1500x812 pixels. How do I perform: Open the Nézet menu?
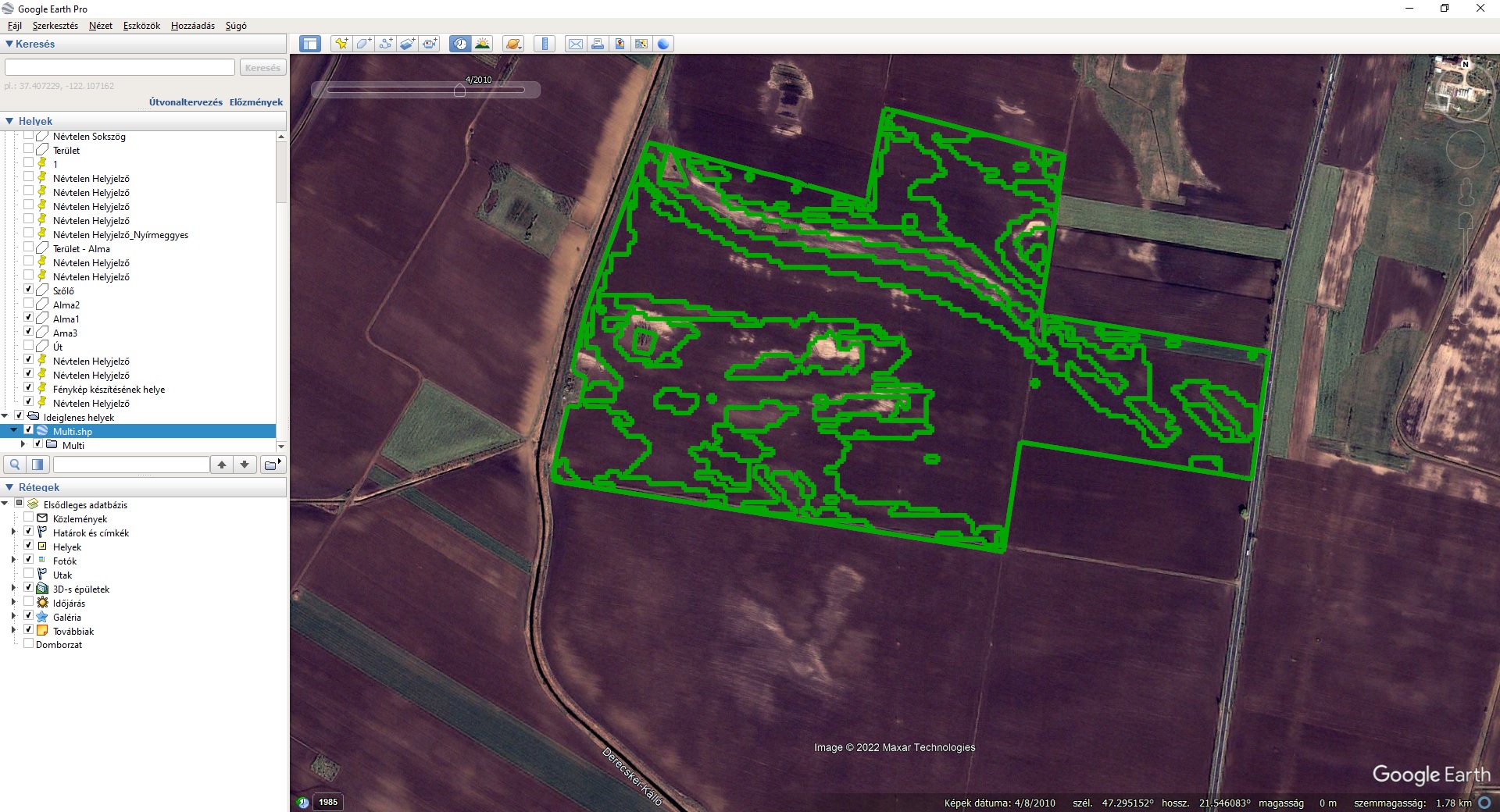100,26
